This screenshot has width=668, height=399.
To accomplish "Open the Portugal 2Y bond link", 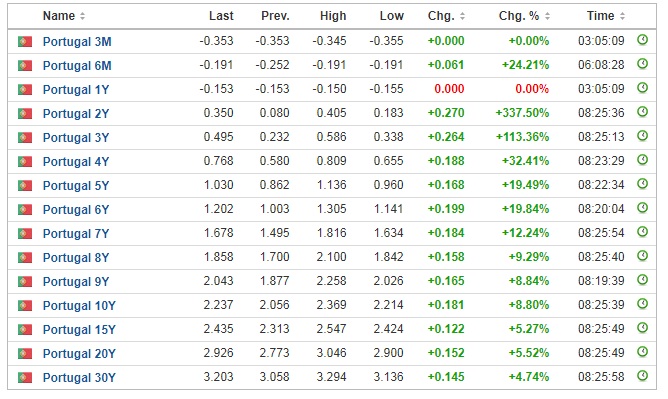I will coord(76,114).
